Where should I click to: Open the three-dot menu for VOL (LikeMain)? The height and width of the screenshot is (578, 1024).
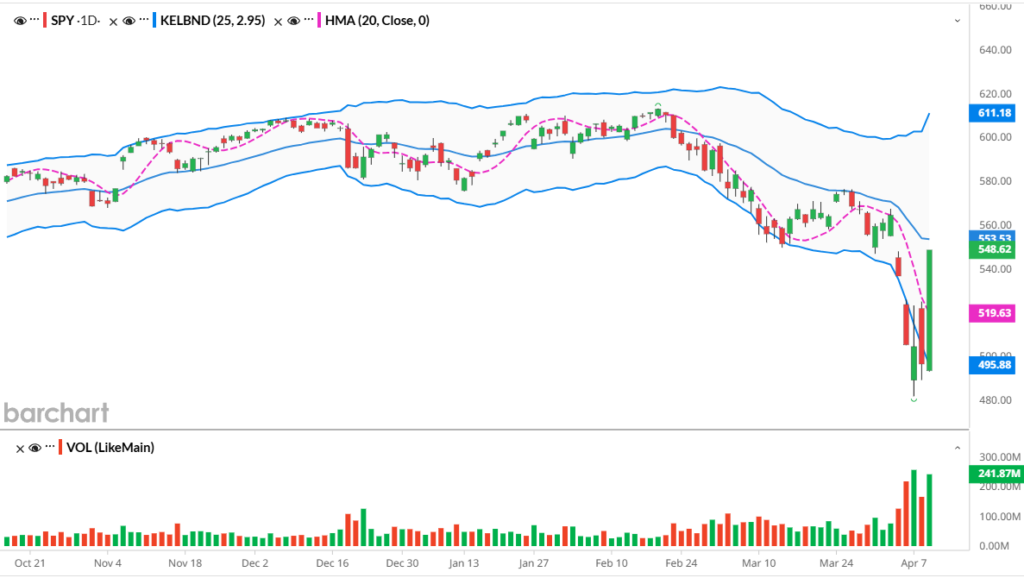tap(49, 448)
